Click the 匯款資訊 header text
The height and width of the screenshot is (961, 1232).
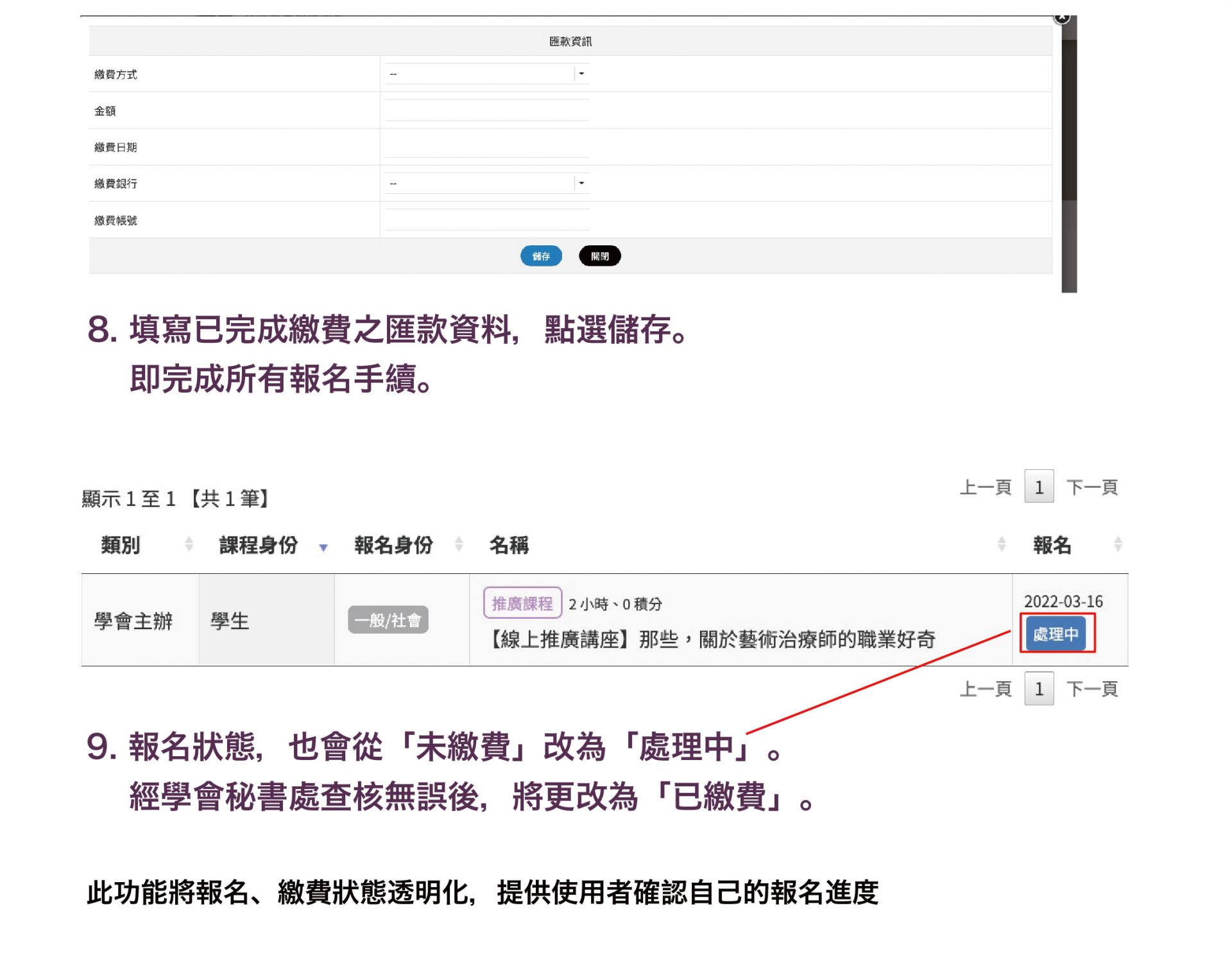(570, 41)
